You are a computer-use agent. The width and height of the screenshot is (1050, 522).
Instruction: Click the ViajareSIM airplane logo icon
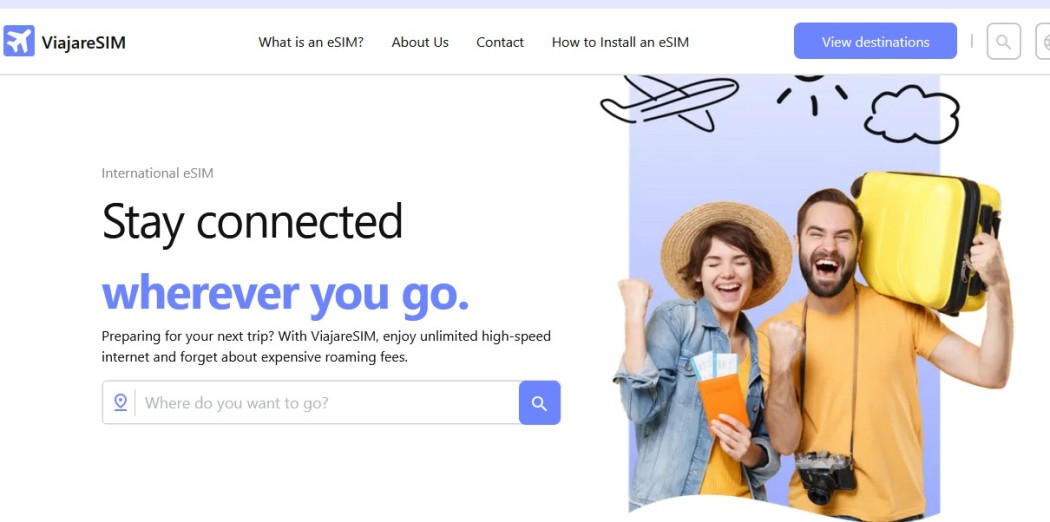click(19, 41)
